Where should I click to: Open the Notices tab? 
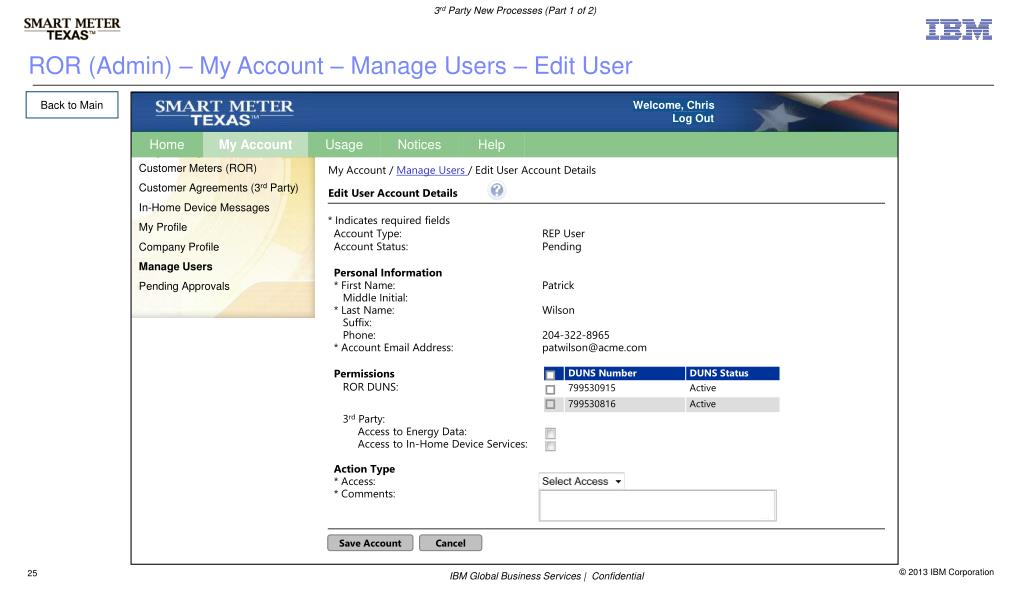420,145
